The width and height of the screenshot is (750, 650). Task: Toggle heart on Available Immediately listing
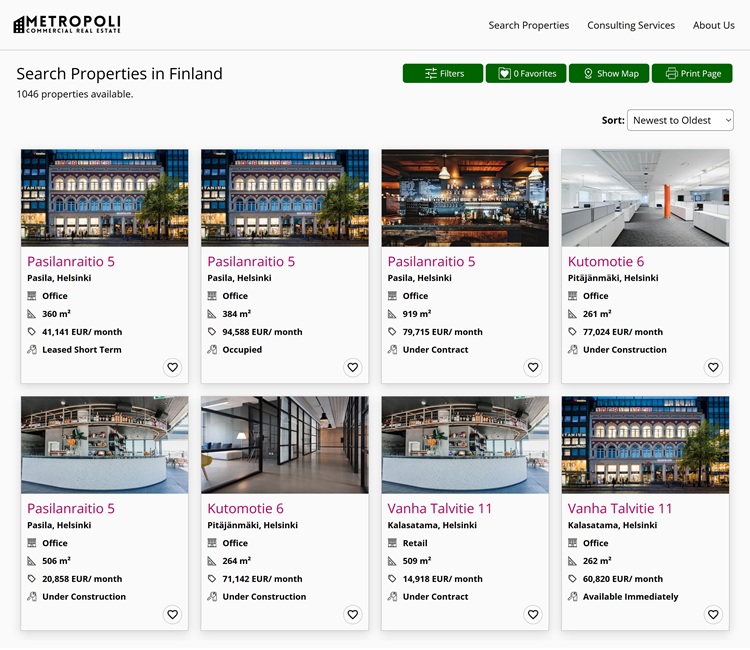point(712,615)
